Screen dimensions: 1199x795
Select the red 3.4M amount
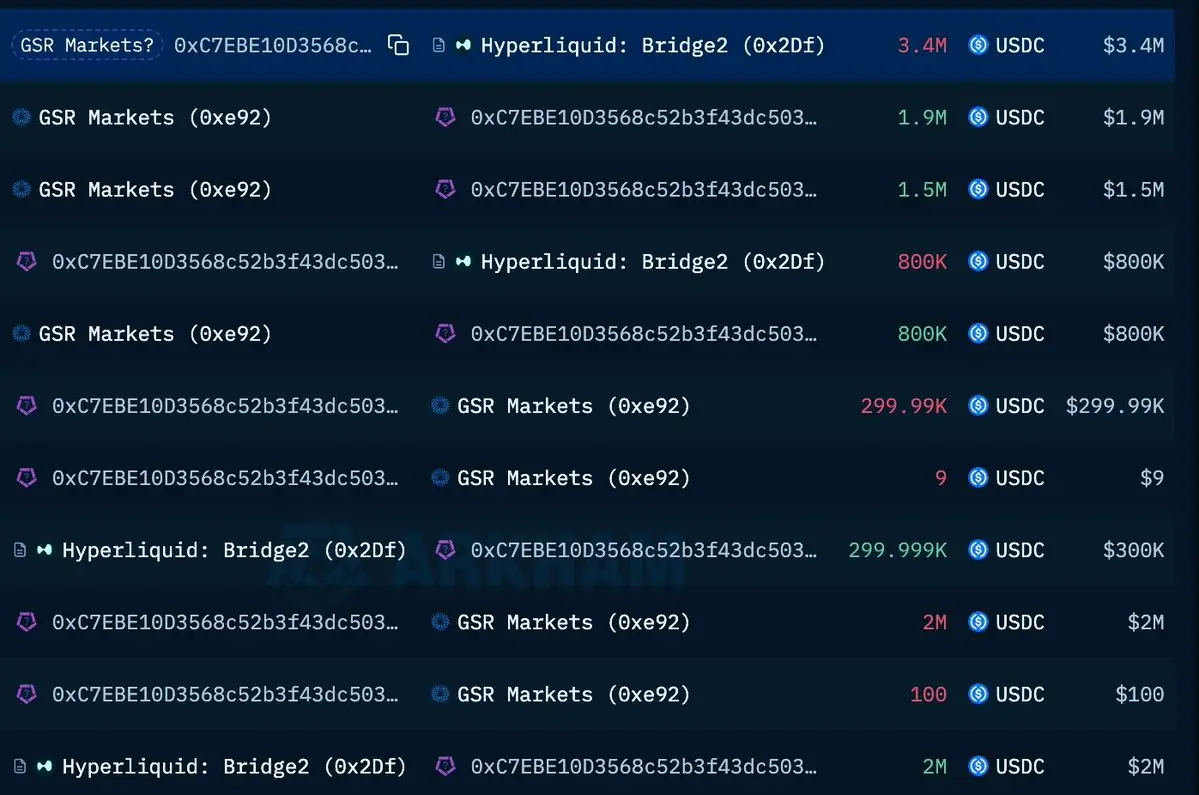[x=922, y=45]
